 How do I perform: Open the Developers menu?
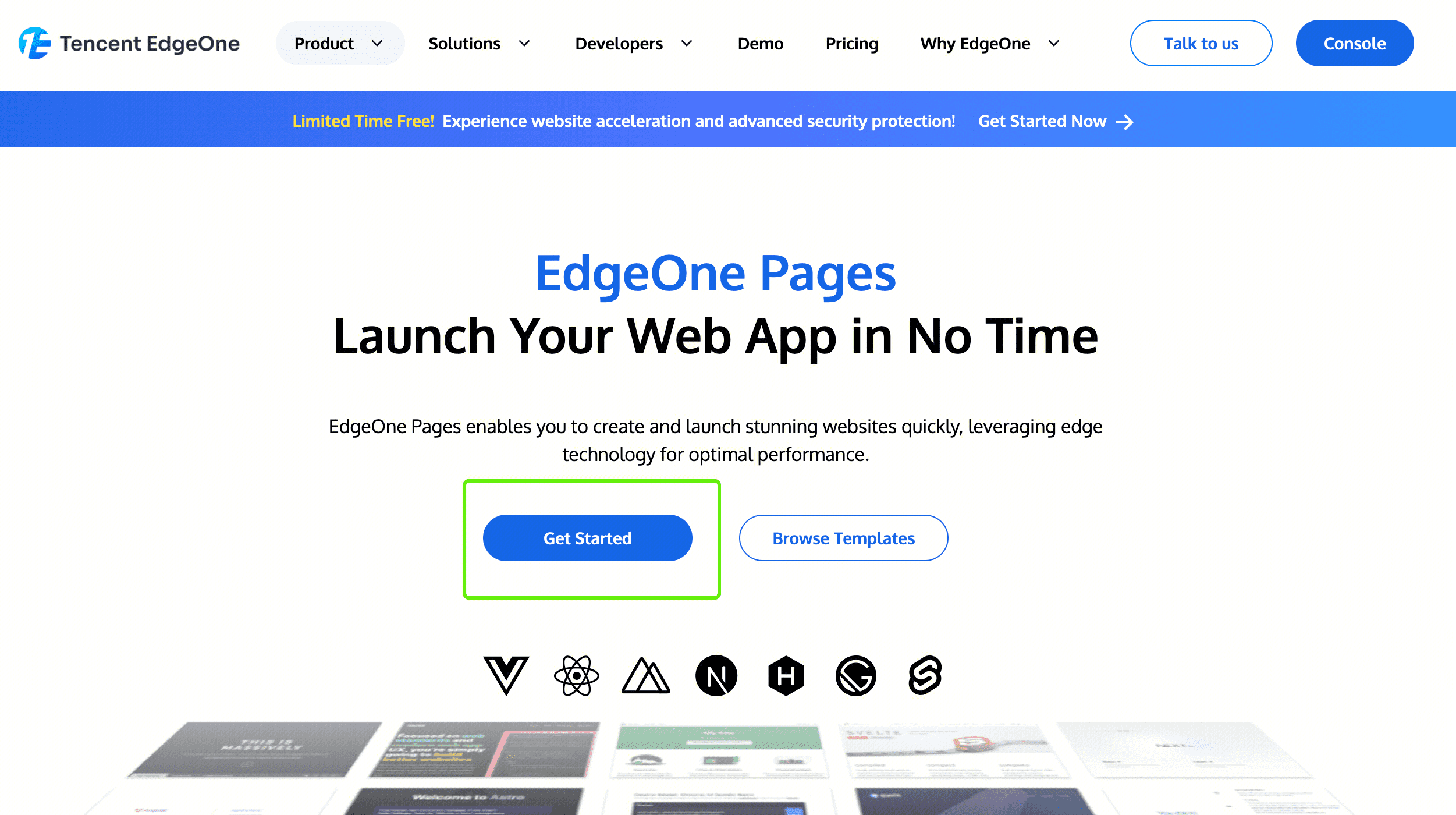(x=634, y=43)
